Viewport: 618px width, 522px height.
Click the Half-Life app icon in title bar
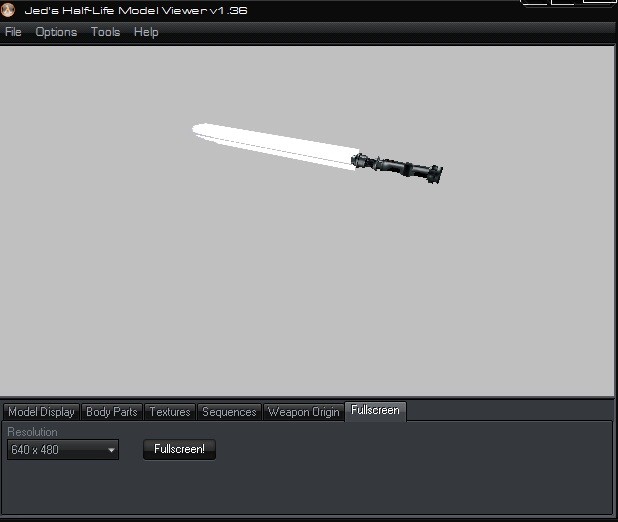coord(7,9)
